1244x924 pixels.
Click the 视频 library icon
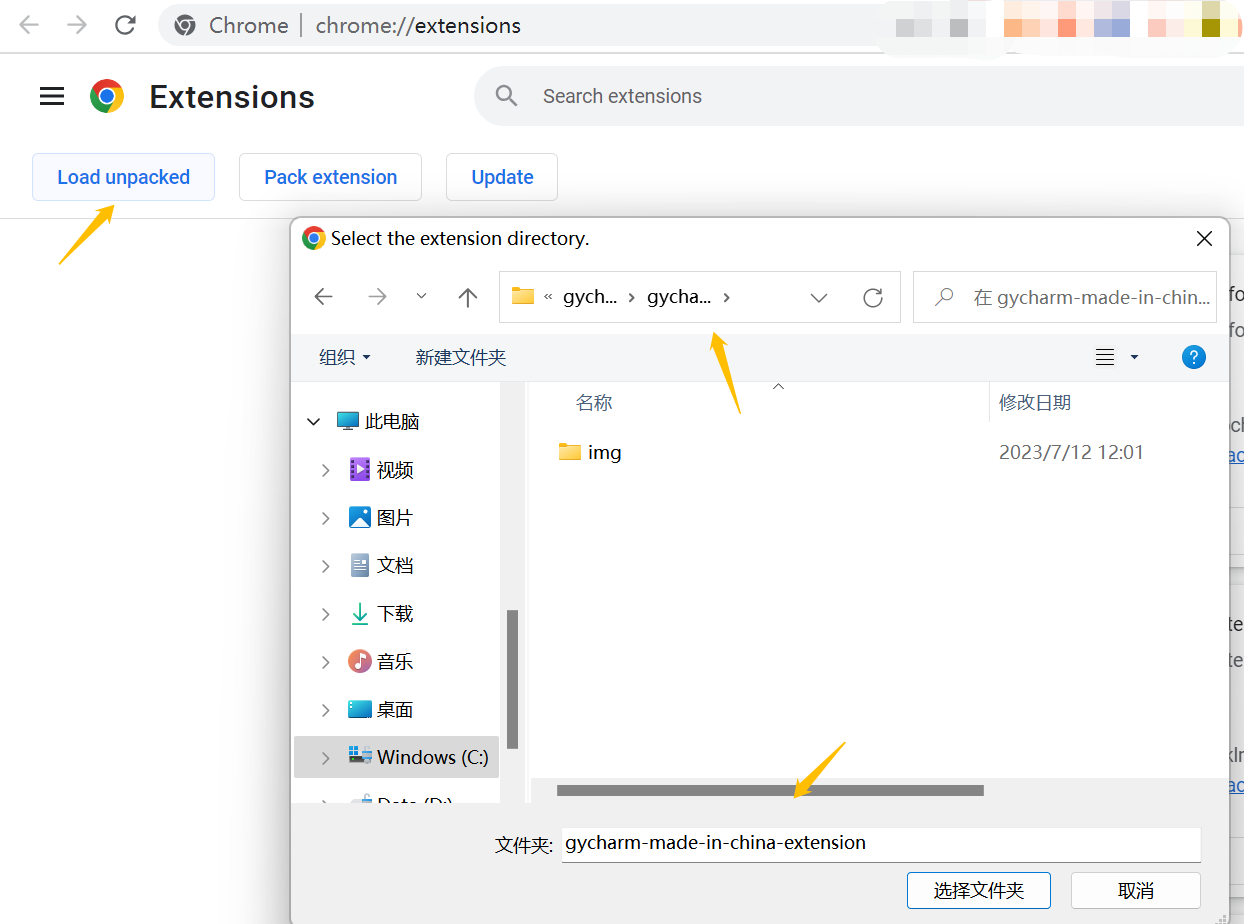click(x=360, y=469)
